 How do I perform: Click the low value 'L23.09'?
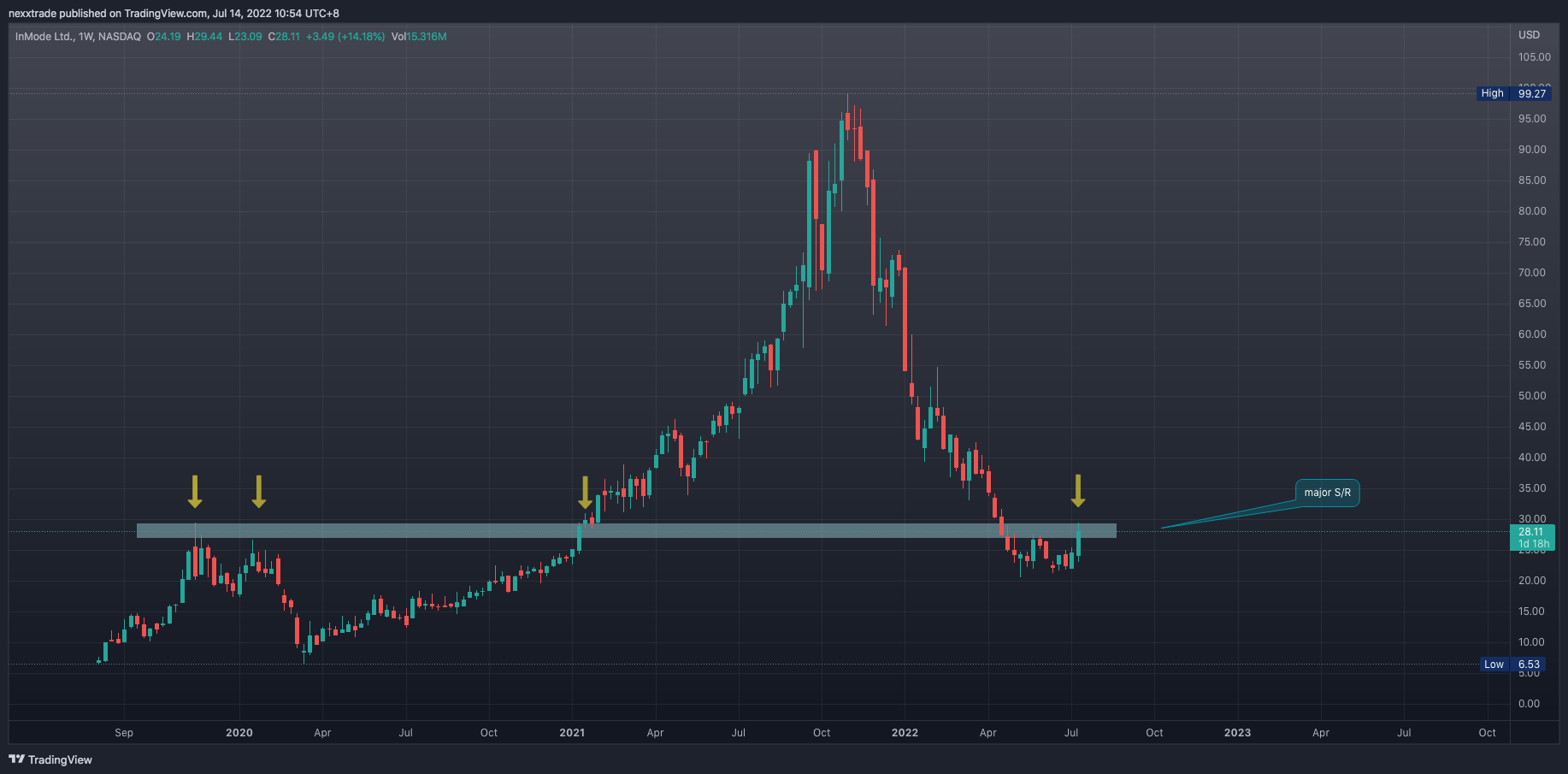tap(245, 37)
